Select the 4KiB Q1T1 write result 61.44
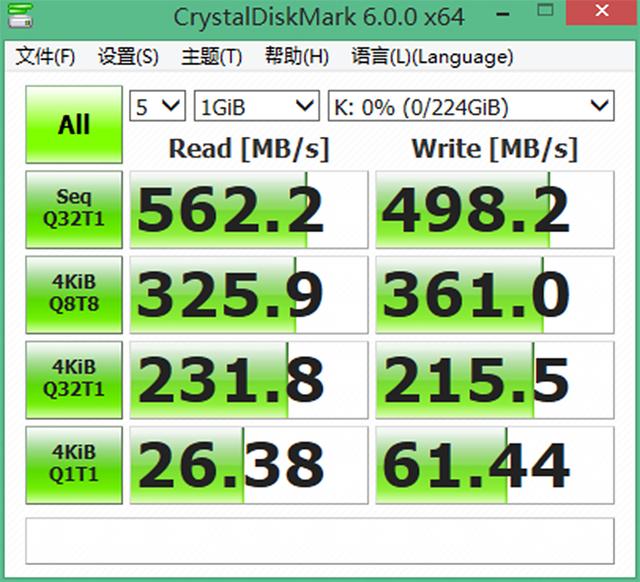640x582 pixels. pyautogui.click(x=495, y=465)
